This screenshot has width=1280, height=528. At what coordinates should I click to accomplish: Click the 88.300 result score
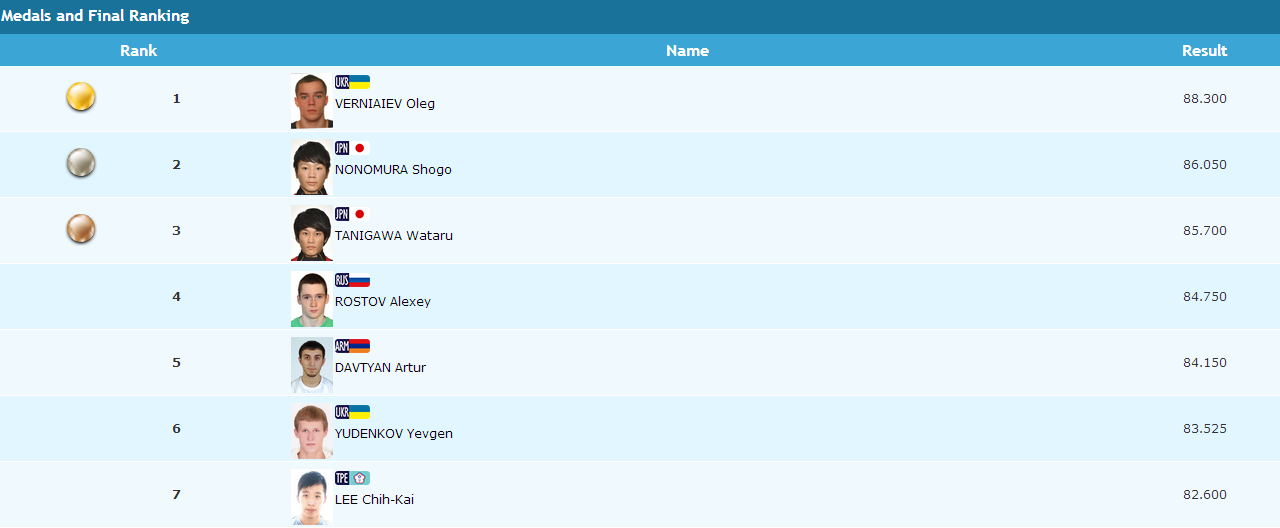click(x=1204, y=99)
